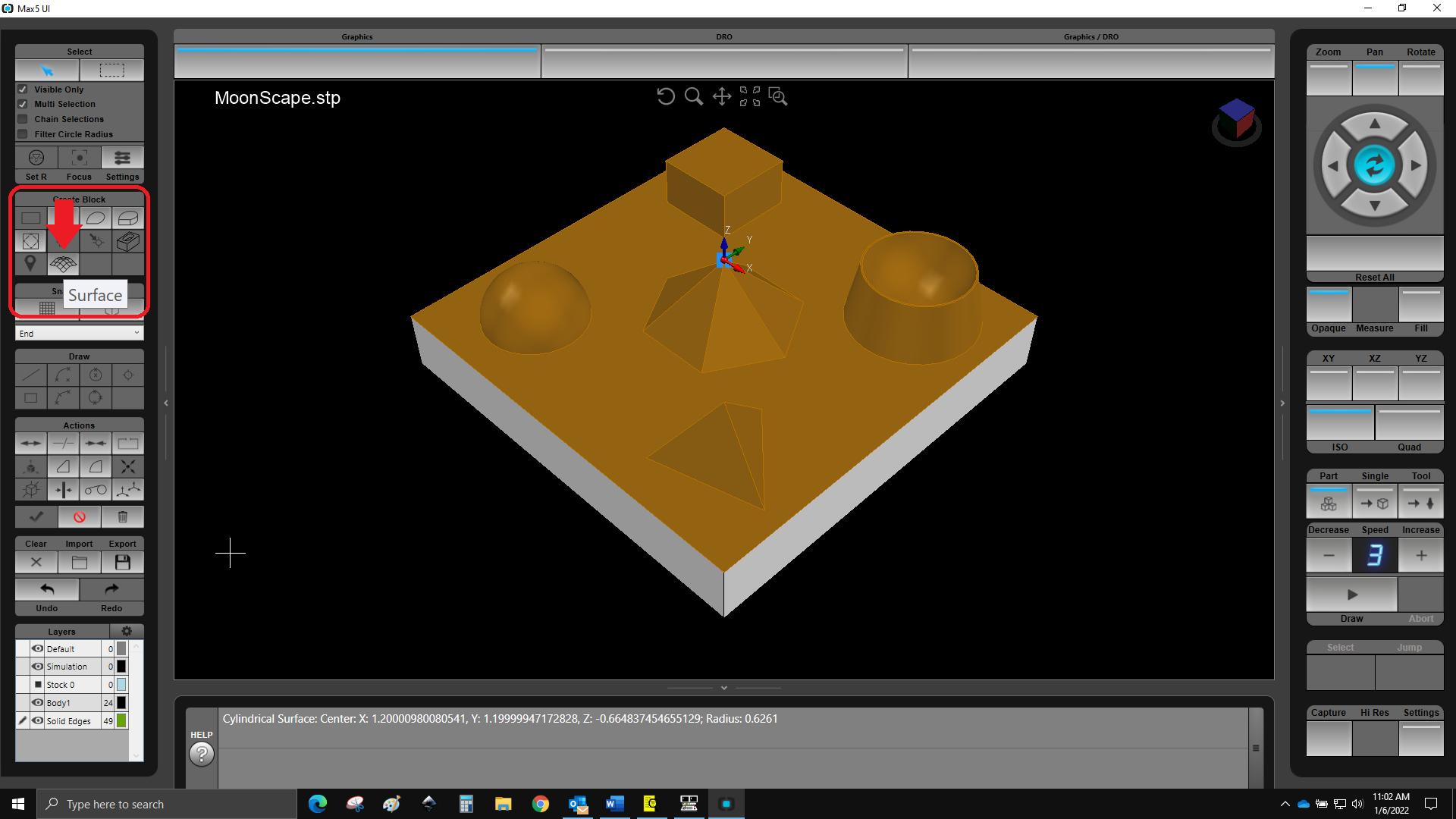Uncheck the Visible Only checkbox

pos(23,89)
